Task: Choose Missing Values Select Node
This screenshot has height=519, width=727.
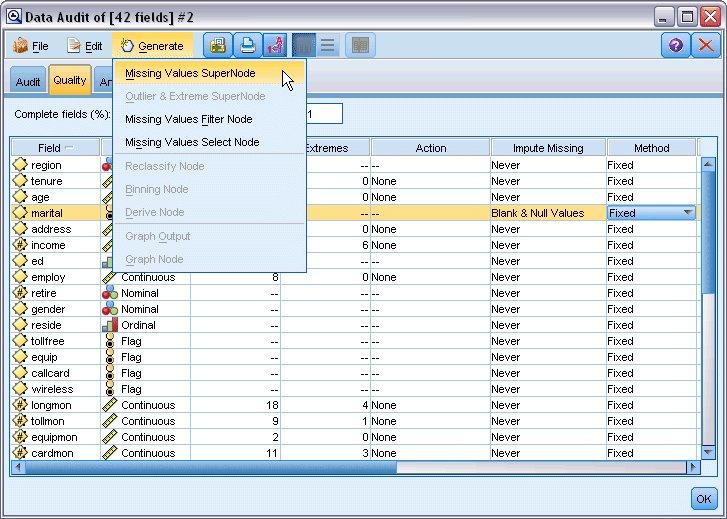Action: point(210,142)
